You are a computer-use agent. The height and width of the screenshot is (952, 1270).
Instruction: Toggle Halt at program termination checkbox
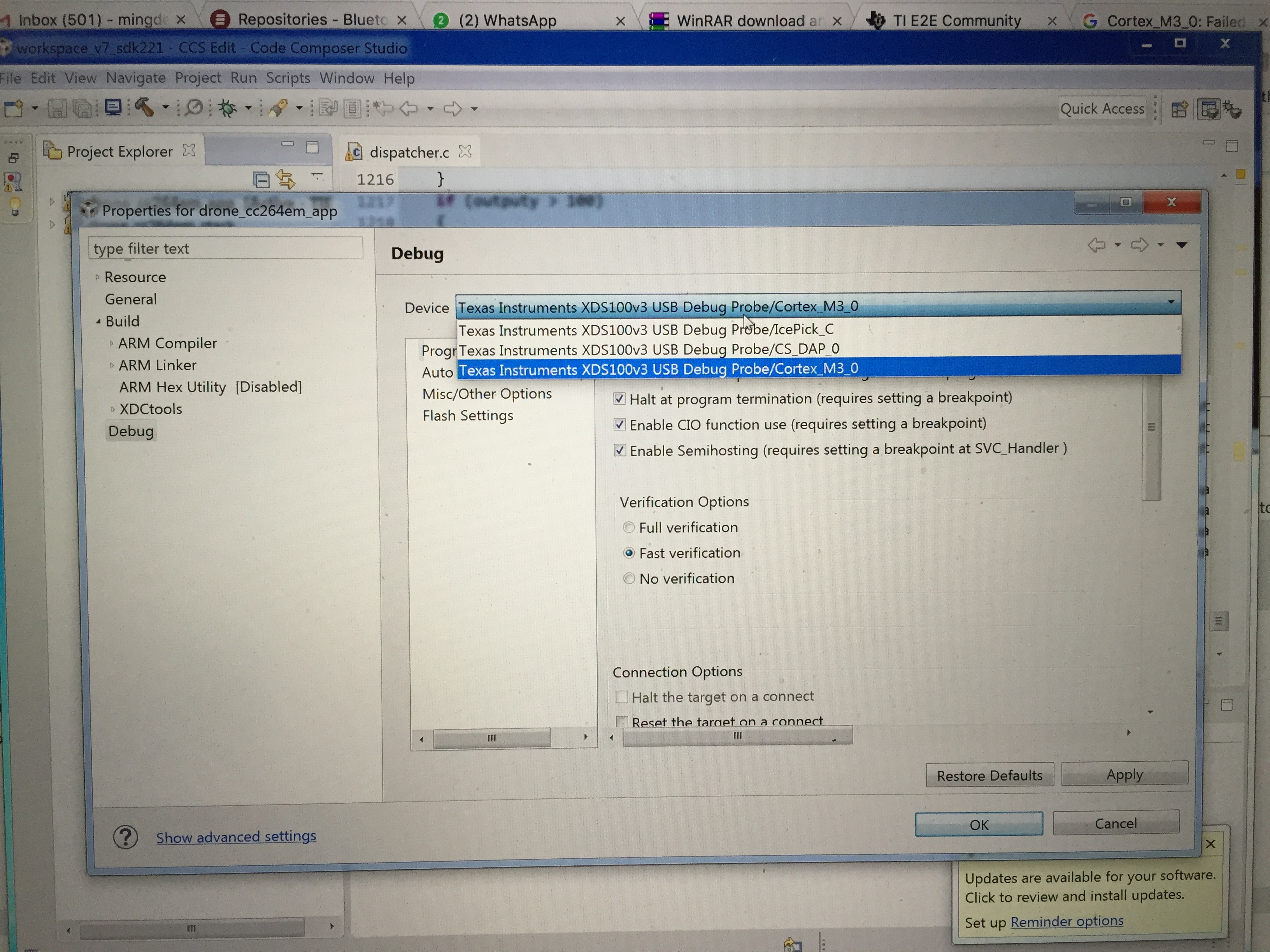(x=619, y=398)
